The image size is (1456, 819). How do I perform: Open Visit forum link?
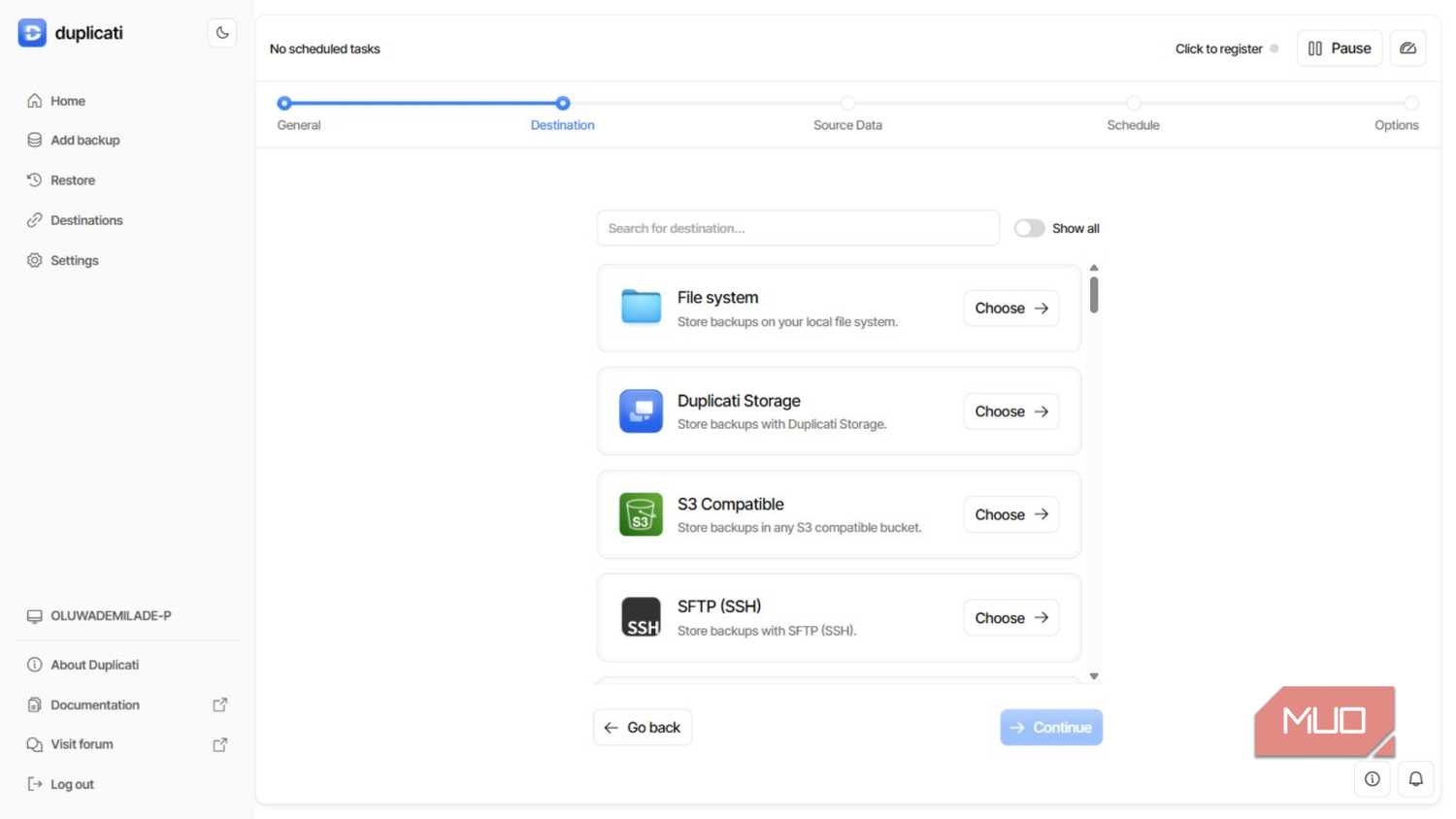[x=82, y=744]
